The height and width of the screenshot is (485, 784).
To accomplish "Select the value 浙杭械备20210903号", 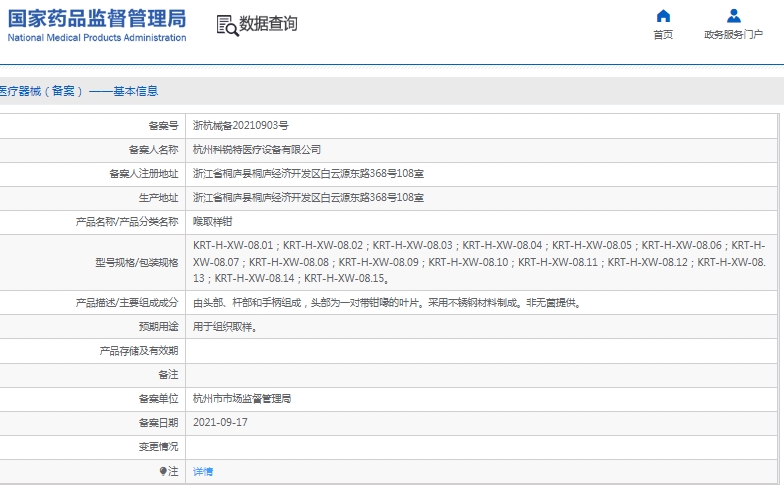I will click(x=241, y=126).
